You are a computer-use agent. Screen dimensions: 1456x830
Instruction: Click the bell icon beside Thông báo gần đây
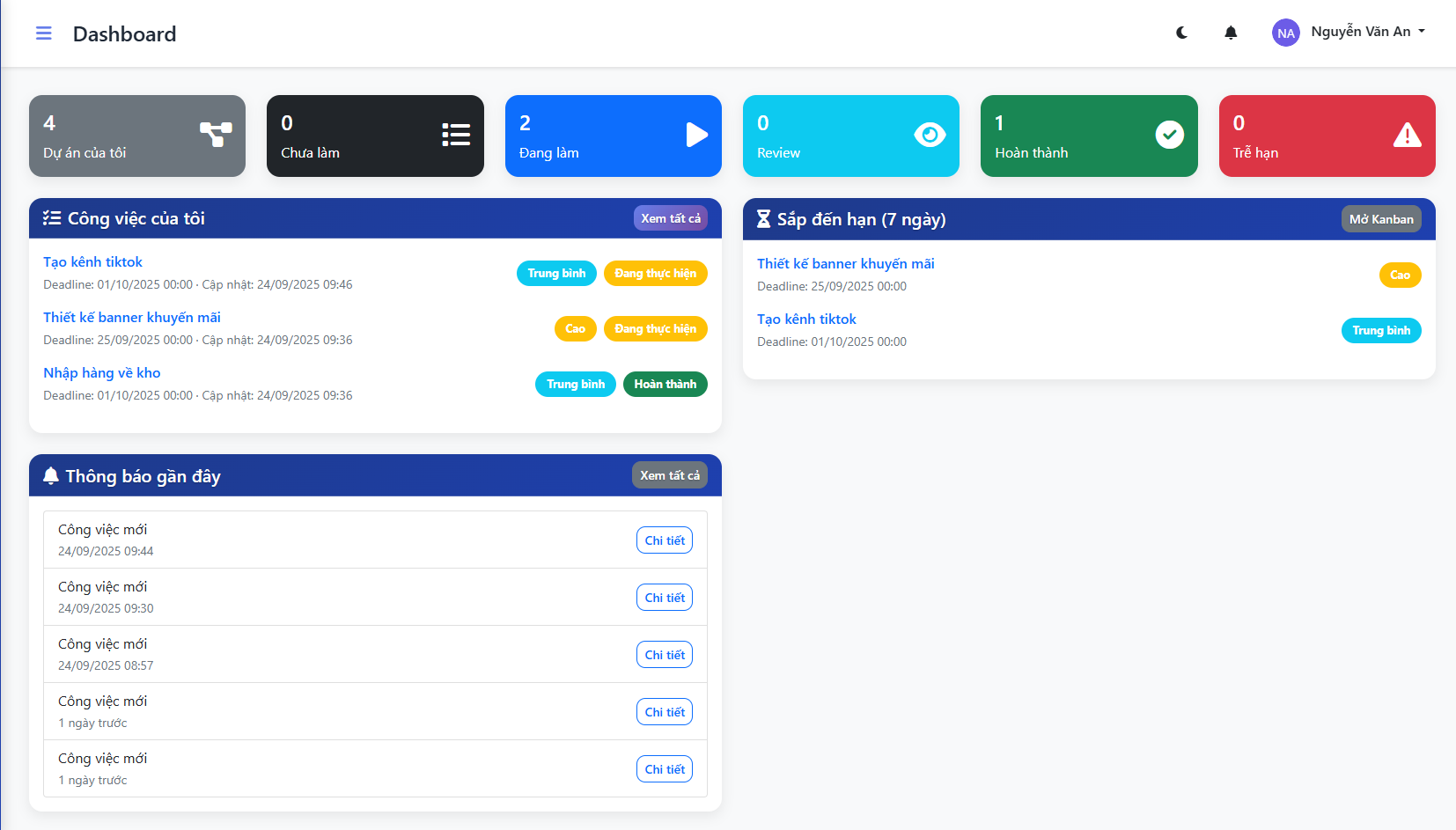click(51, 475)
